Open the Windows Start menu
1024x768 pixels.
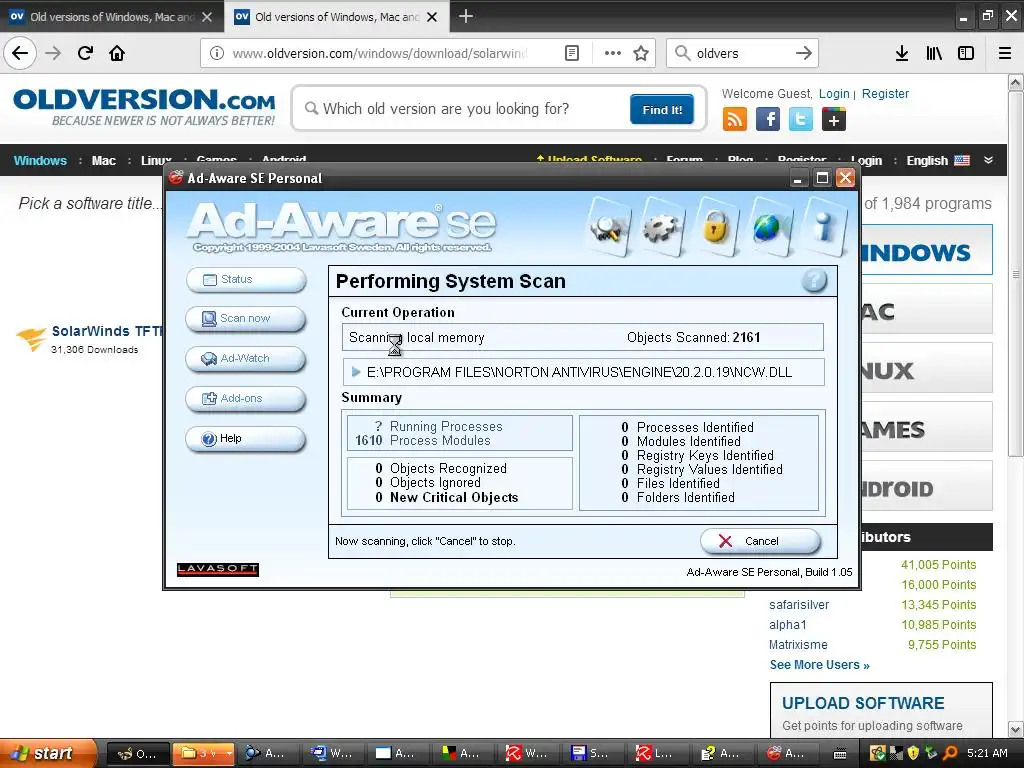[48, 753]
